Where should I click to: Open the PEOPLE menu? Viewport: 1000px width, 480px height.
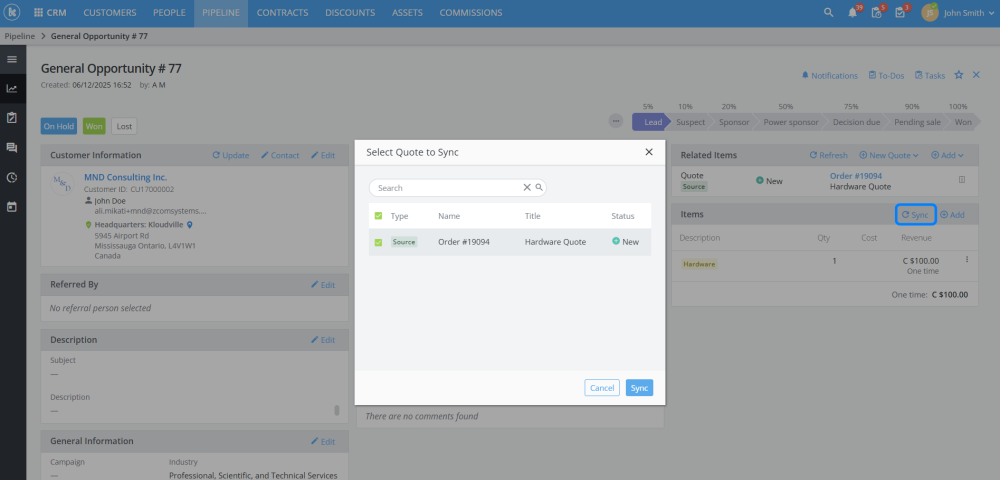click(x=169, y=13)
